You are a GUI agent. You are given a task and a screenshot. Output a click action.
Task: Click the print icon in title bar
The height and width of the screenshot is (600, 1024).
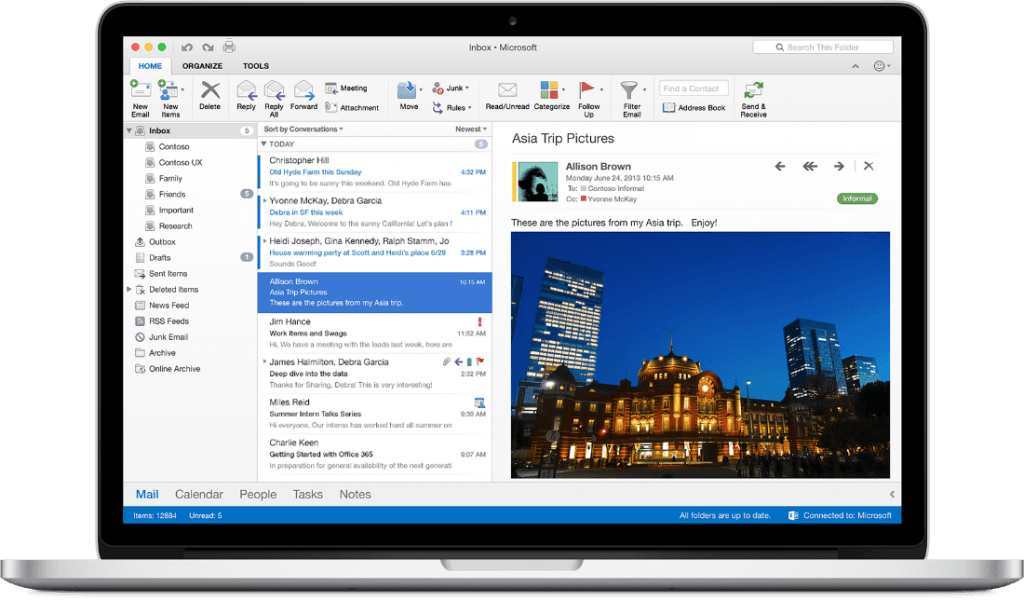click(x=229, y=47)
